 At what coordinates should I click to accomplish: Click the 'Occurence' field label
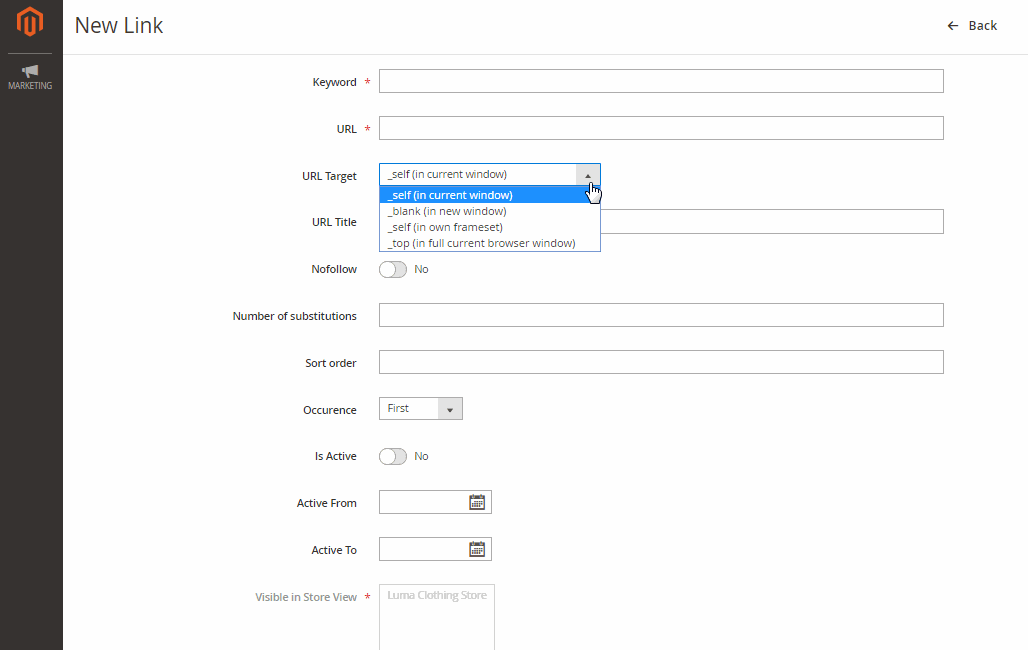click(x=330, y=410)
